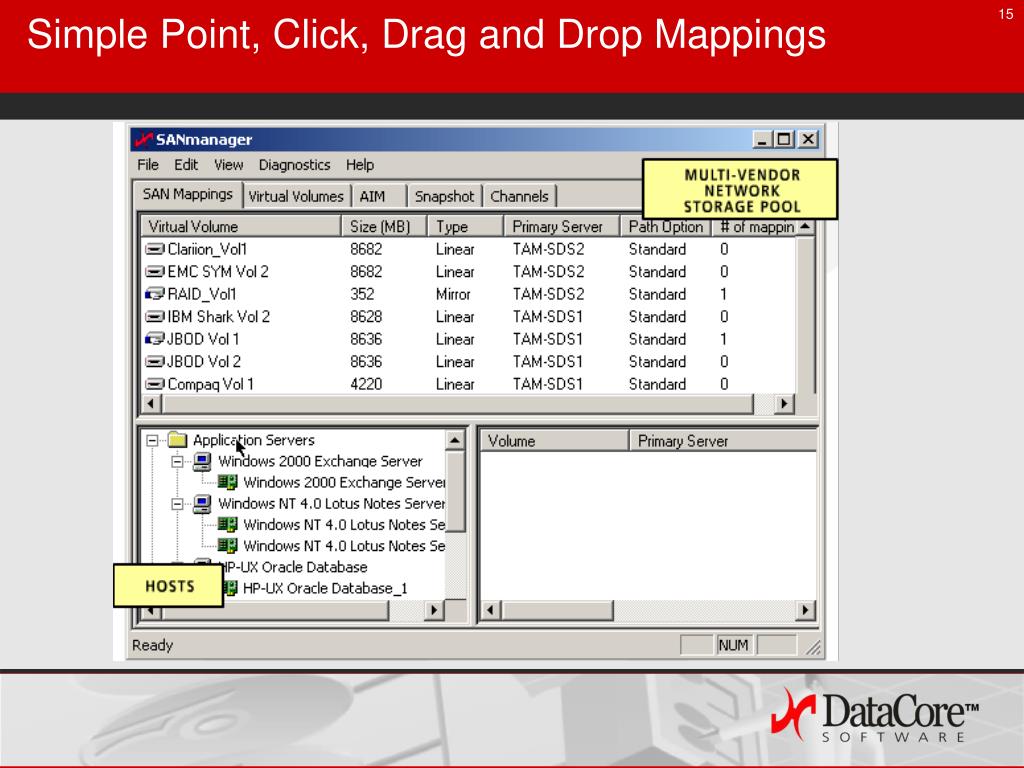Click the JBOD Vol 2 disk icon
This screenshot has height=768, width=1024.
coord(155,362)
